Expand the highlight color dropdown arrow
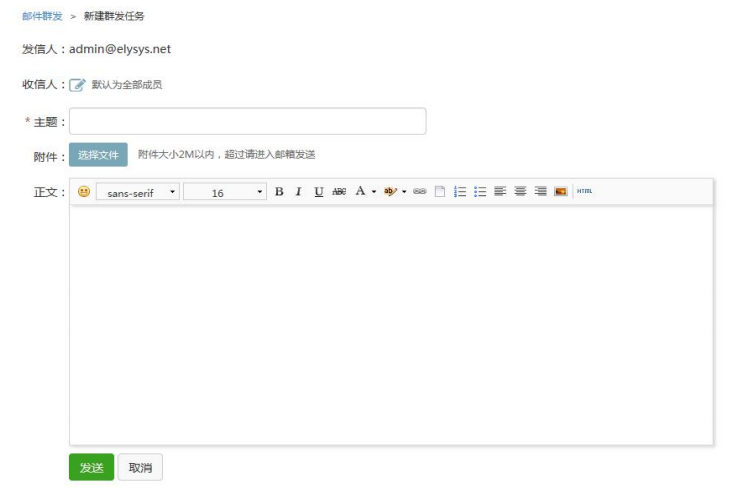750x492 pixels. (404, 192)
